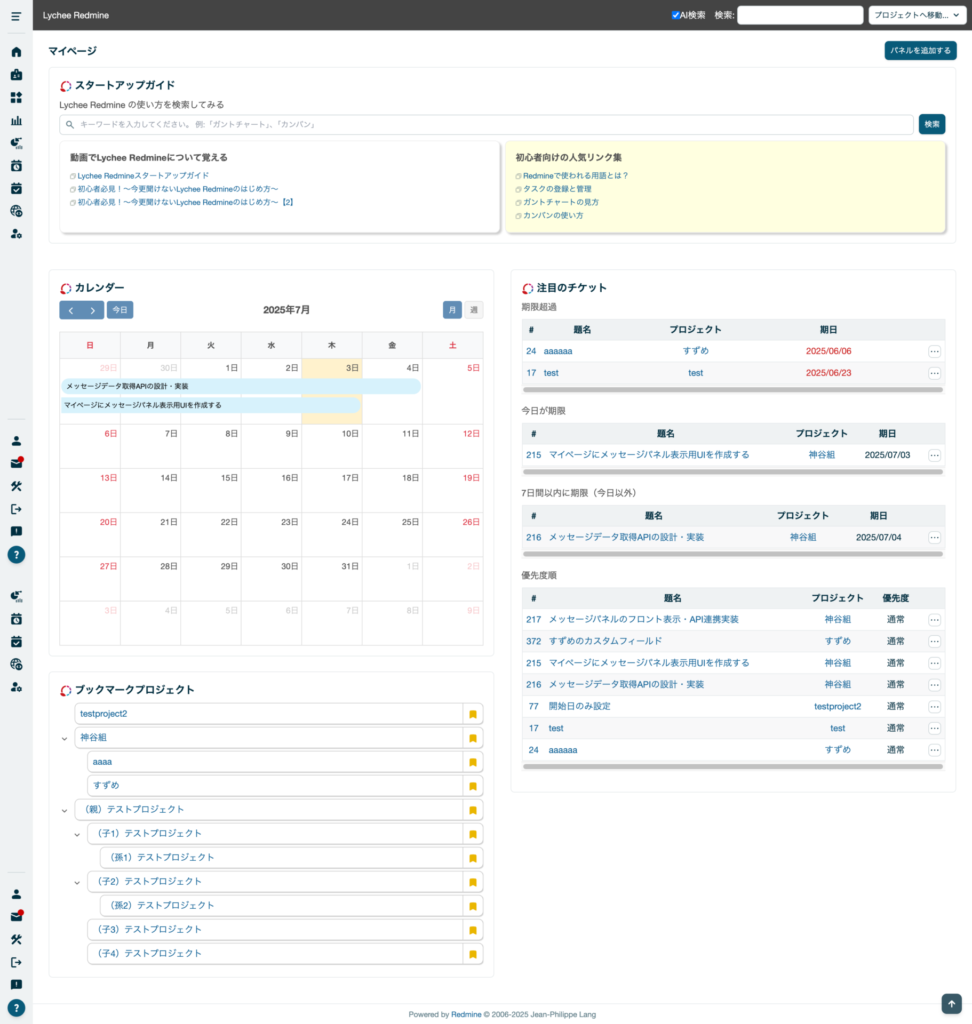This screenshot has width=972, height=1024.
Task: Focus the top 検索 input field
Action: pyautogui.click(x=800, y=15)
